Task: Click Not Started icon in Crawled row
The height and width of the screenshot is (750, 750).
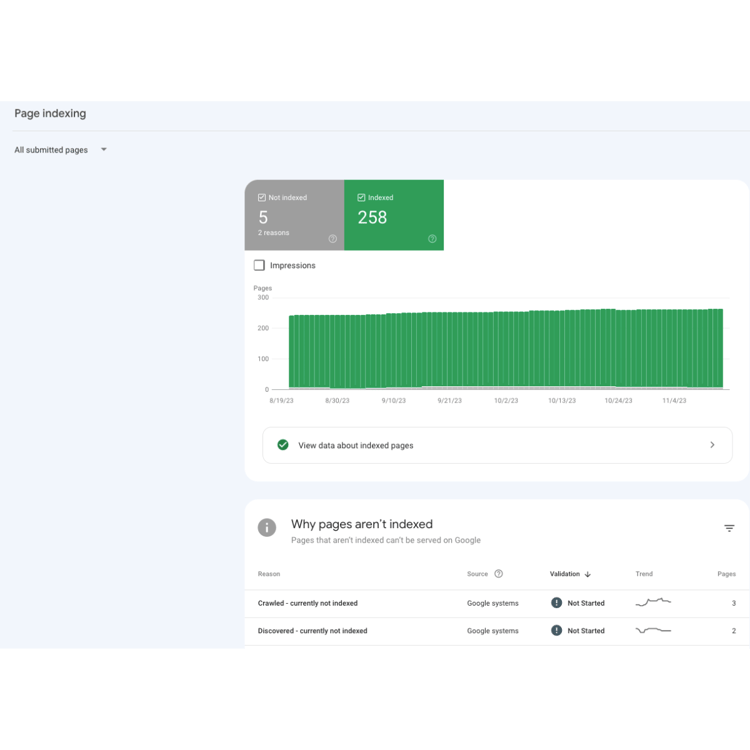Action: click(557, 603)
